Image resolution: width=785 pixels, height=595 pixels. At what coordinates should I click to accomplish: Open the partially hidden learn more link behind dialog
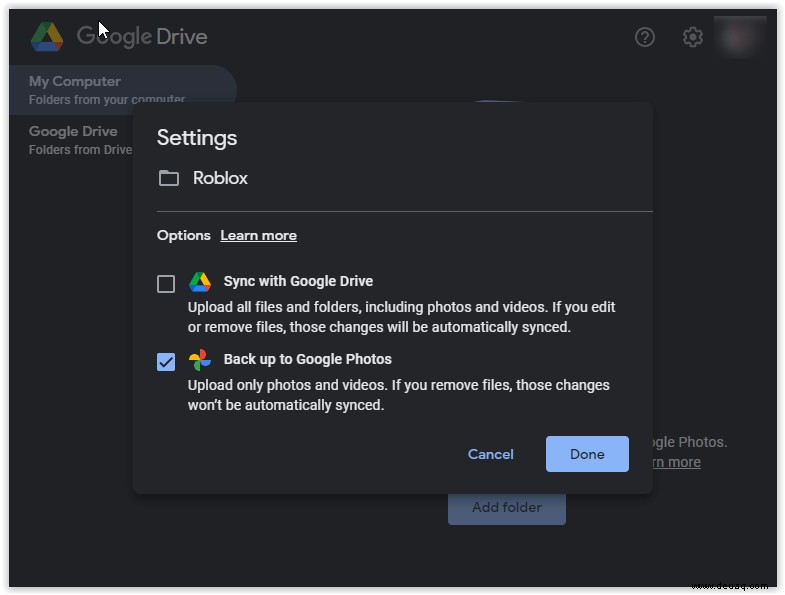[676, 462]
